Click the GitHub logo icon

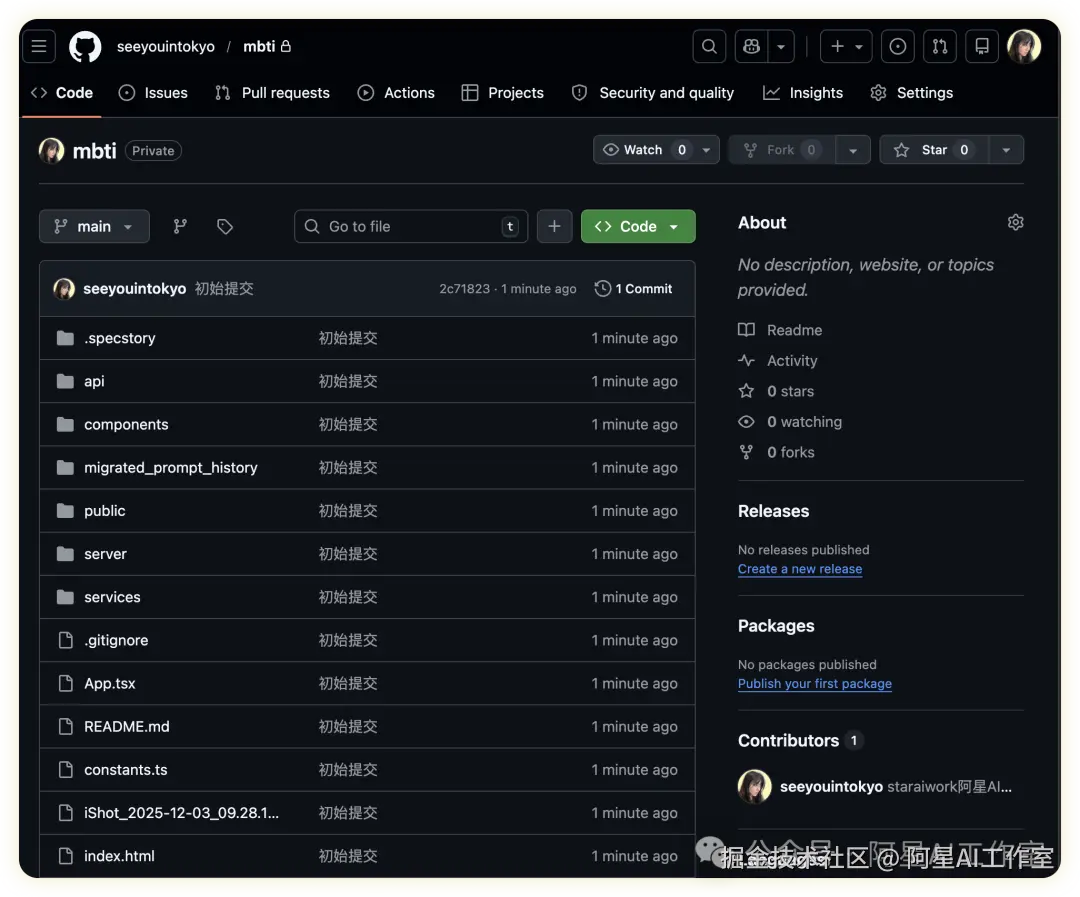click(85, 46)
